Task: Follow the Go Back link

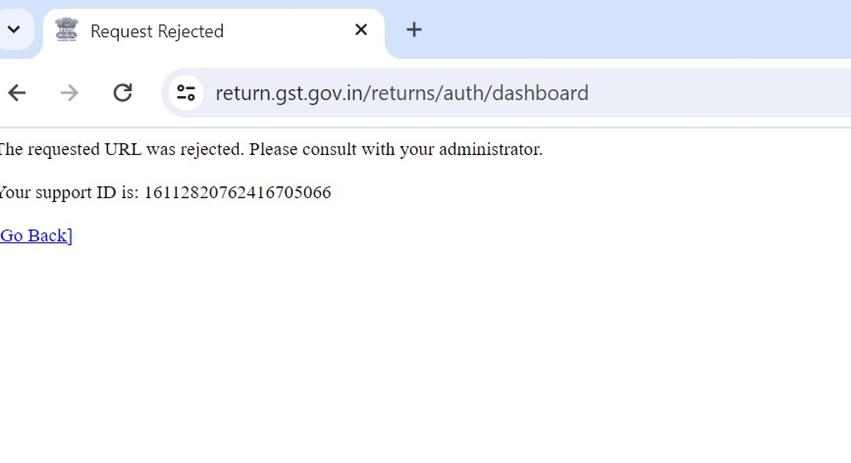Action: coord(36,235)
